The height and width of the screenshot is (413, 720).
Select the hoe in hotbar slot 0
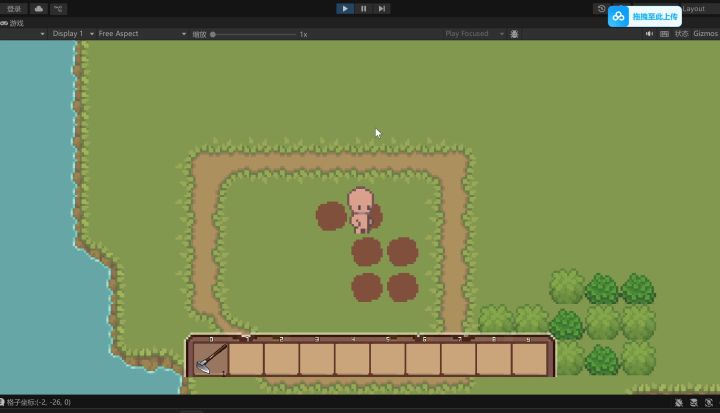point(211,359)
